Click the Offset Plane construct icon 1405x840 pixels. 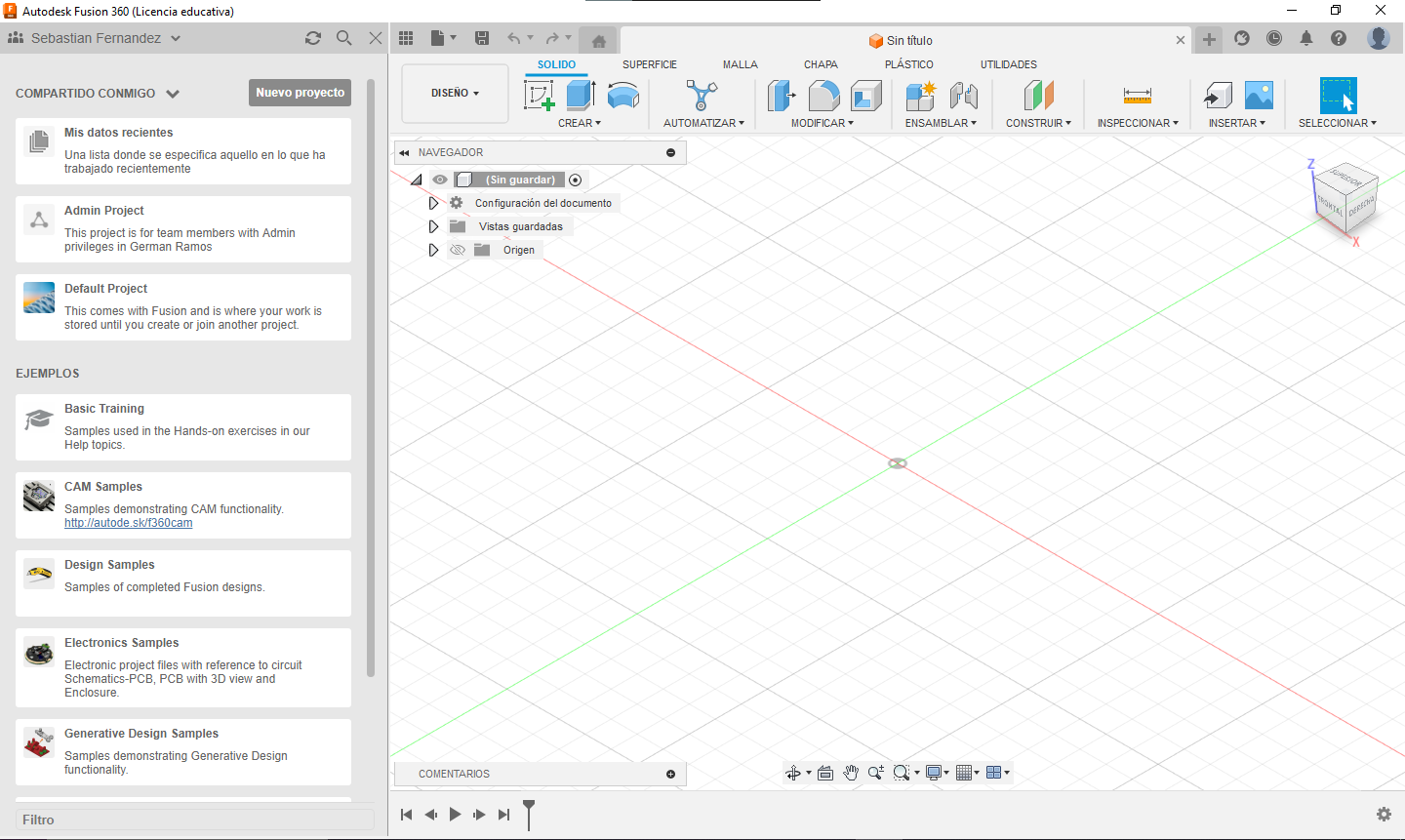click(1039, 96)
